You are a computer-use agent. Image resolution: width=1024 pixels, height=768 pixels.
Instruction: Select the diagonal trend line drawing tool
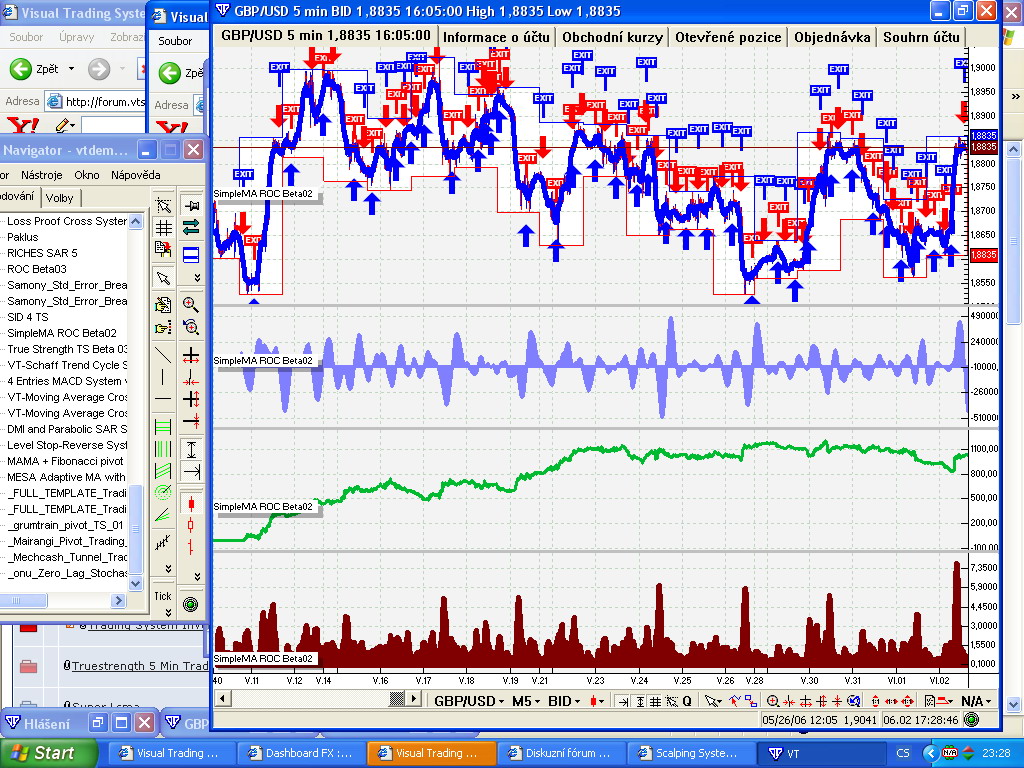pos(163,354)
